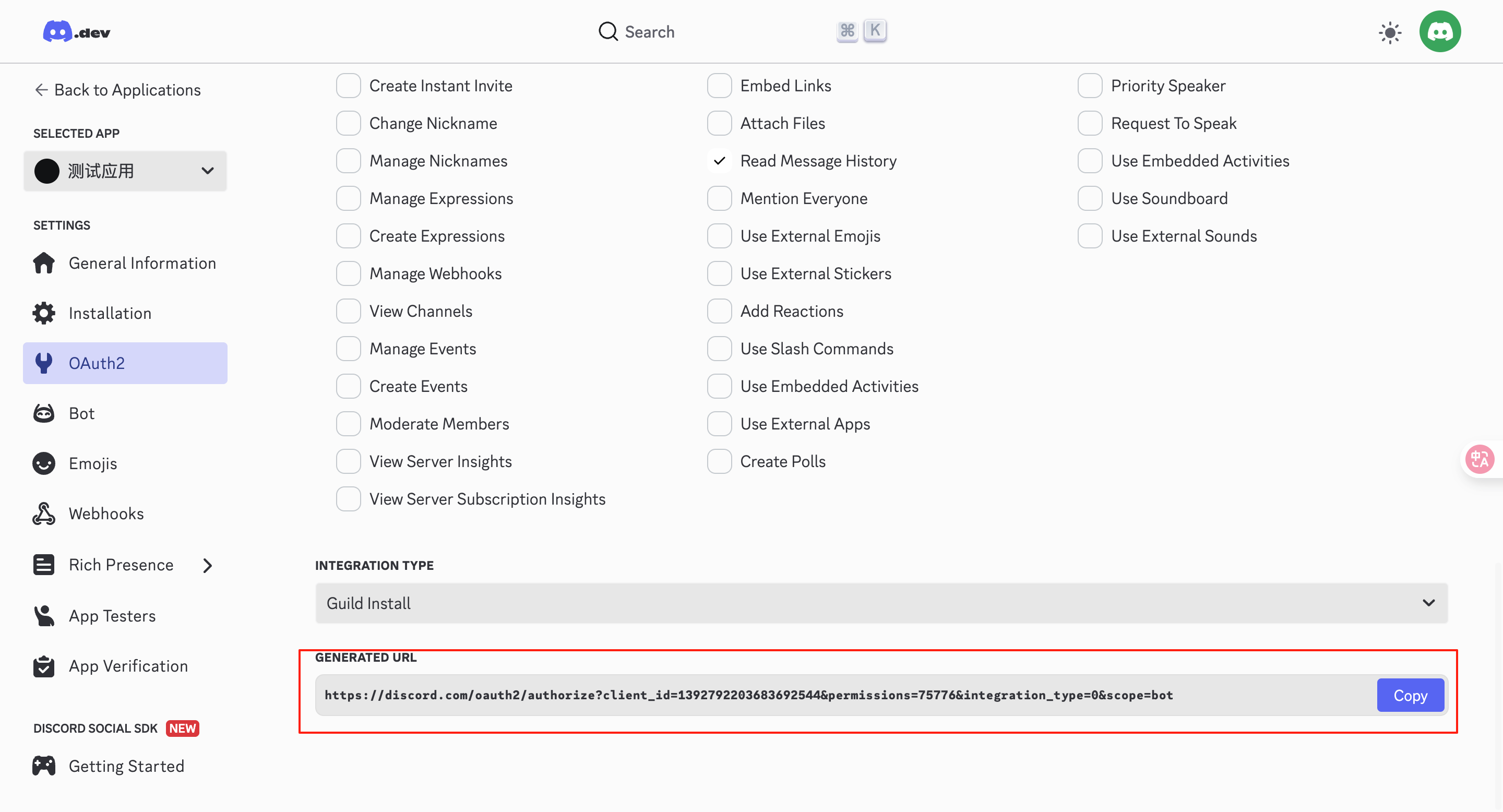Viewport: 1503px width, 812px height.
Task: Expand the Guild Install integration type dropdown
Action: 881,603
